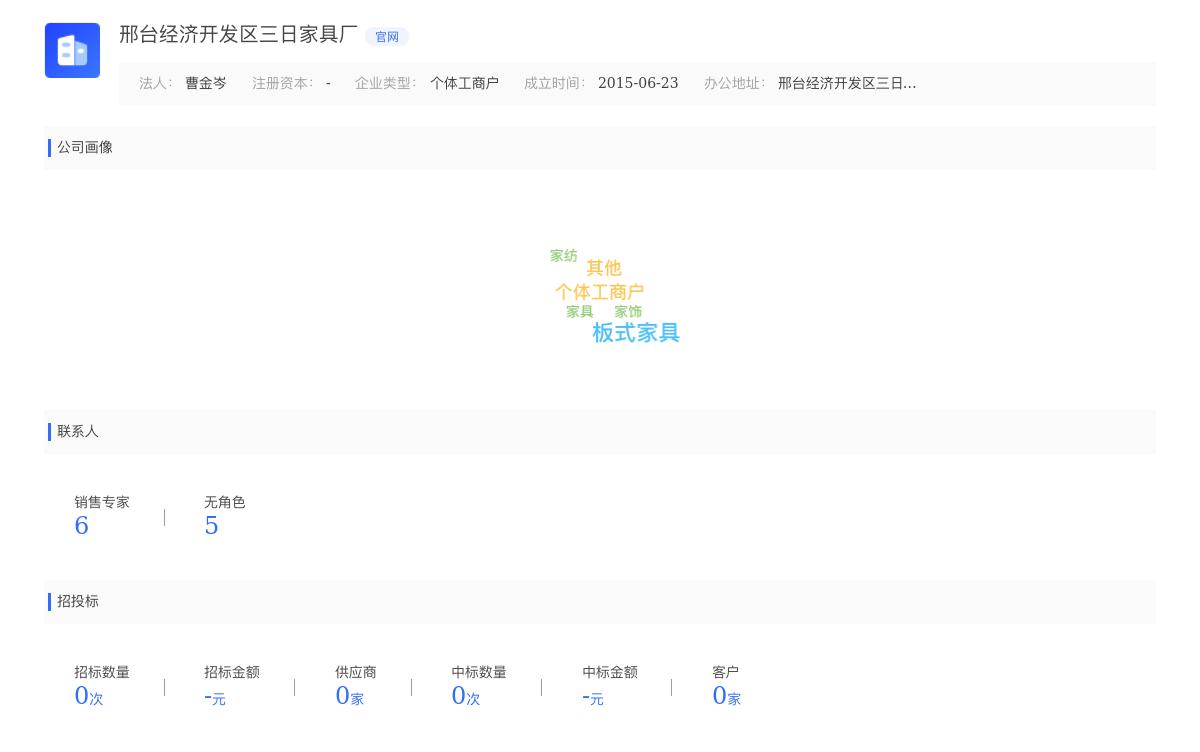Select word cloud tag 家饰

click(x=628, y=312)
